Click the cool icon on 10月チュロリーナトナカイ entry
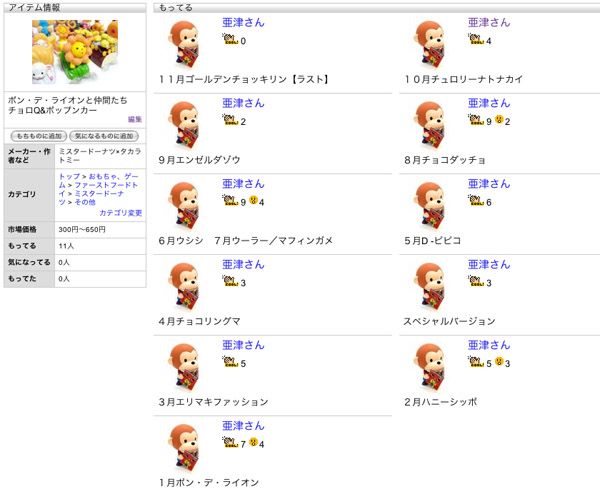600x494 pixels. coord(475,39)
